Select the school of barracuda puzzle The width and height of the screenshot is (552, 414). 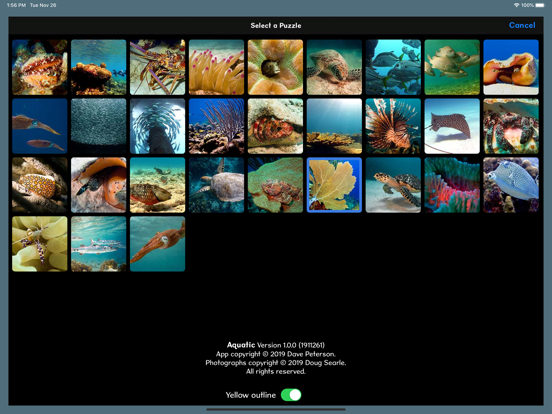click(99, 244)
